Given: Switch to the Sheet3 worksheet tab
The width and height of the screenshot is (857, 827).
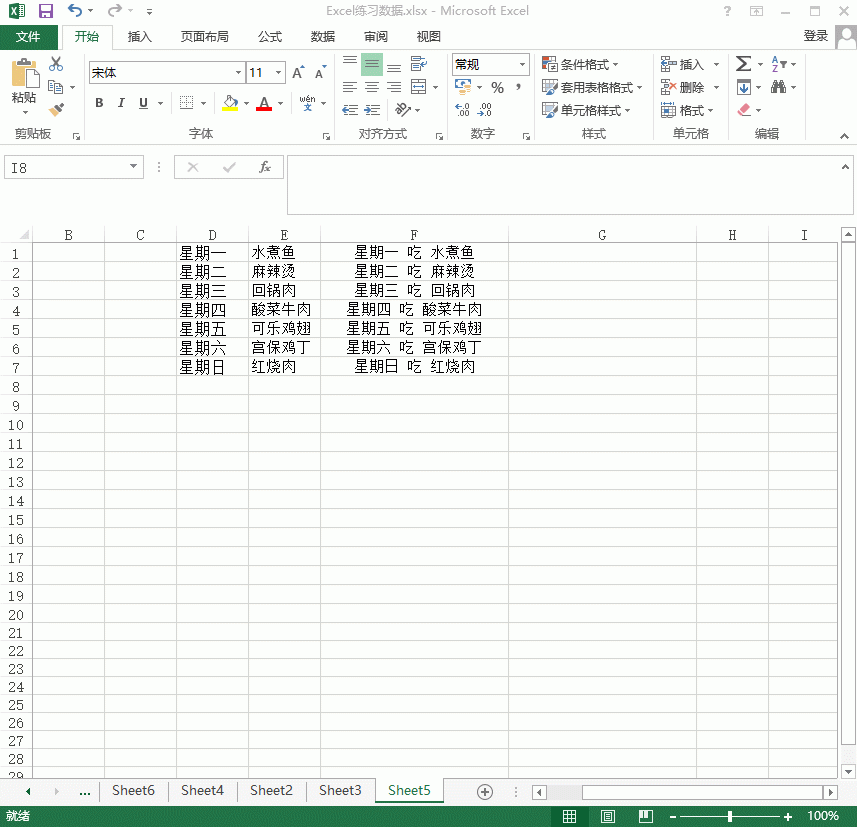Looking at the screenshot, I should 340,789.
